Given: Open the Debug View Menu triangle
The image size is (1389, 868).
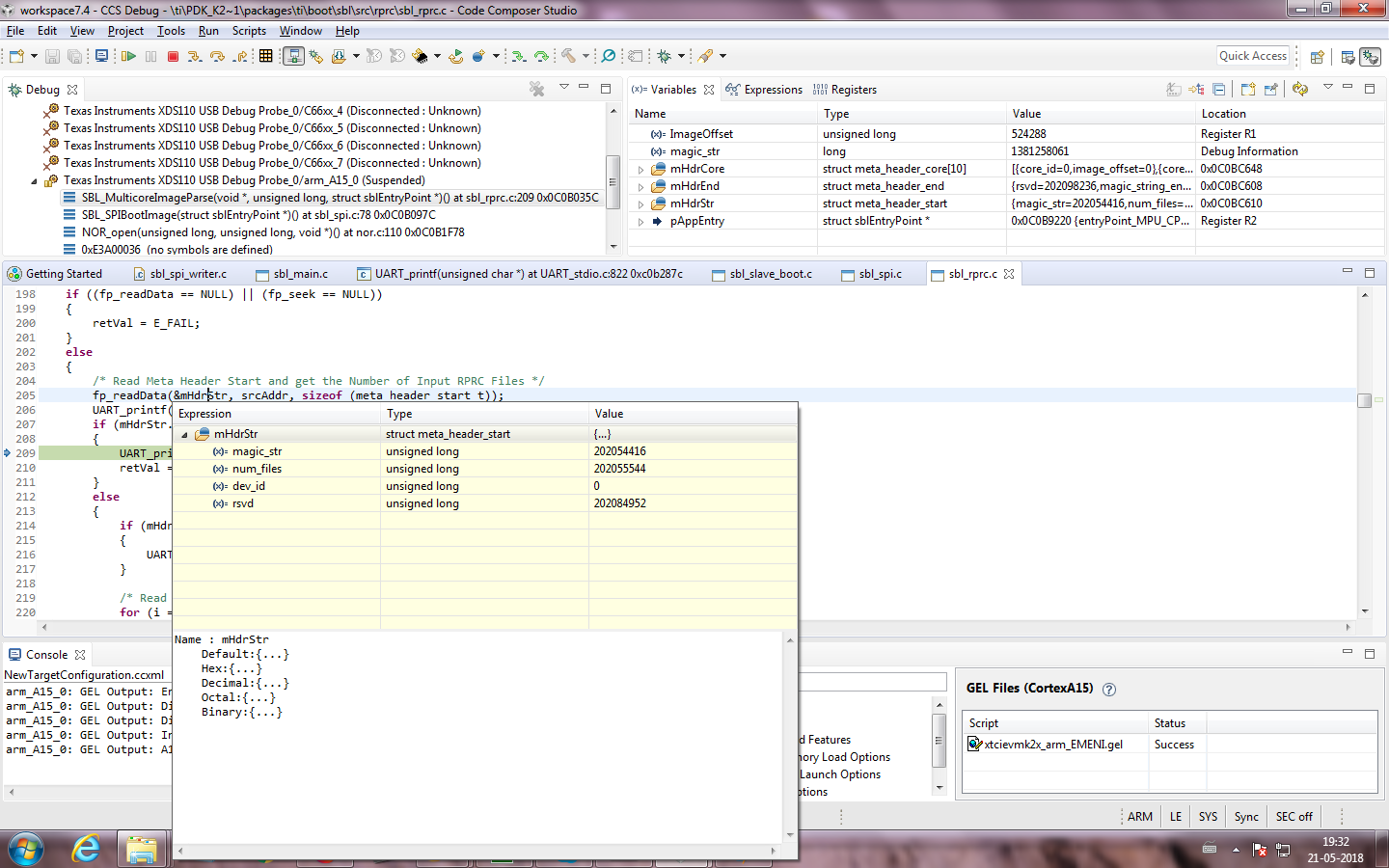Looking at the screenshot, I should click(x=564, y=88).
